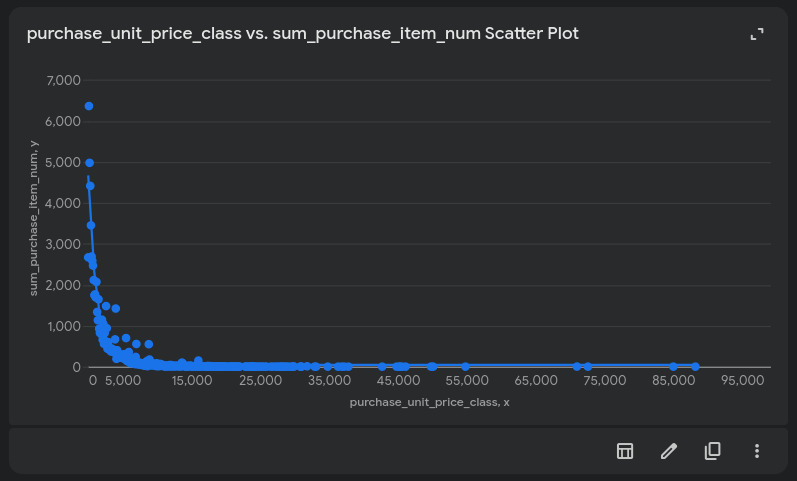Click the 65,000 x-axis tick label
This screenshot has height=481, width=797.
(535, 381)
